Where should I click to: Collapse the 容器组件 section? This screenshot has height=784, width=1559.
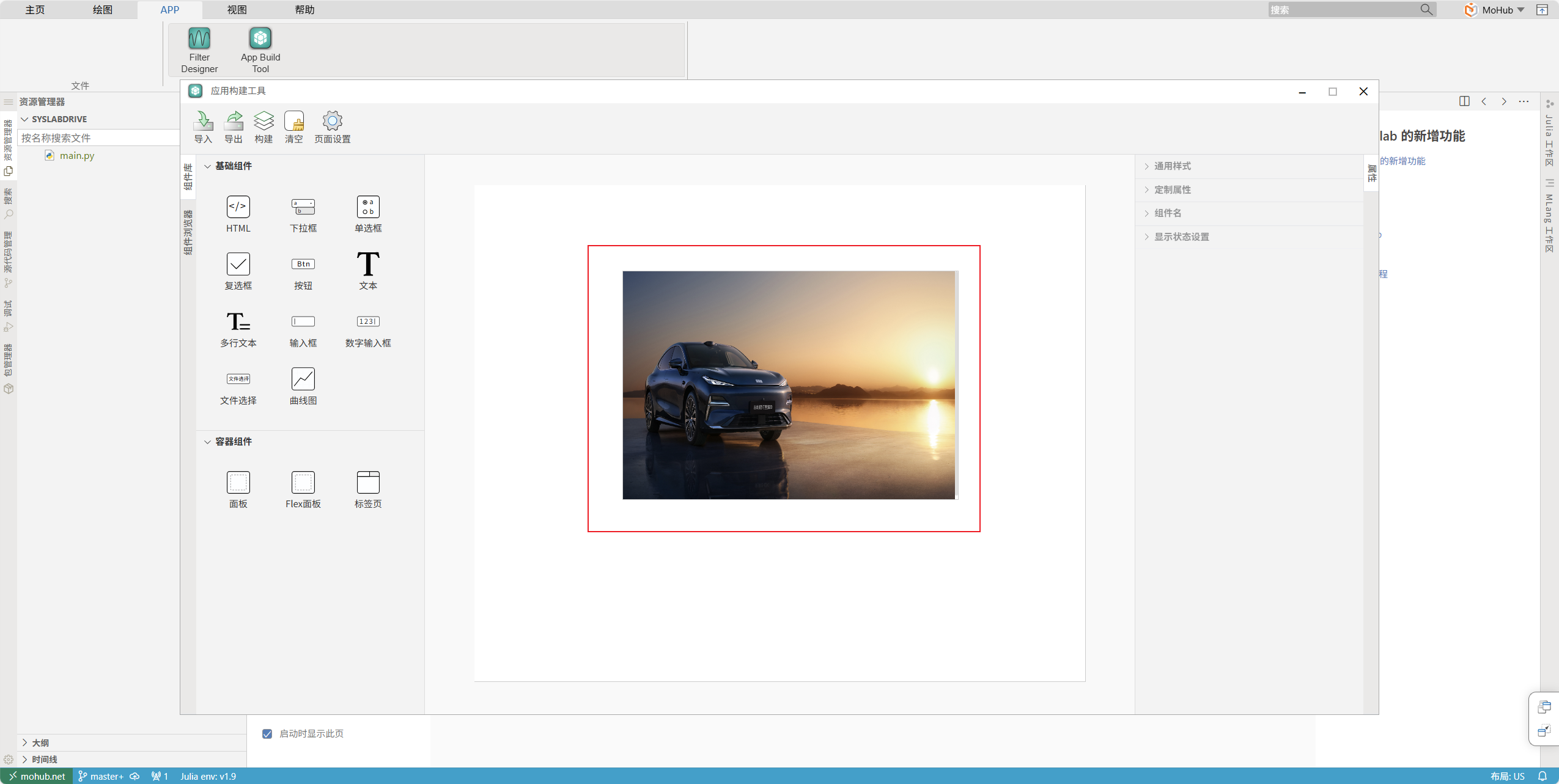pos(208,442)
